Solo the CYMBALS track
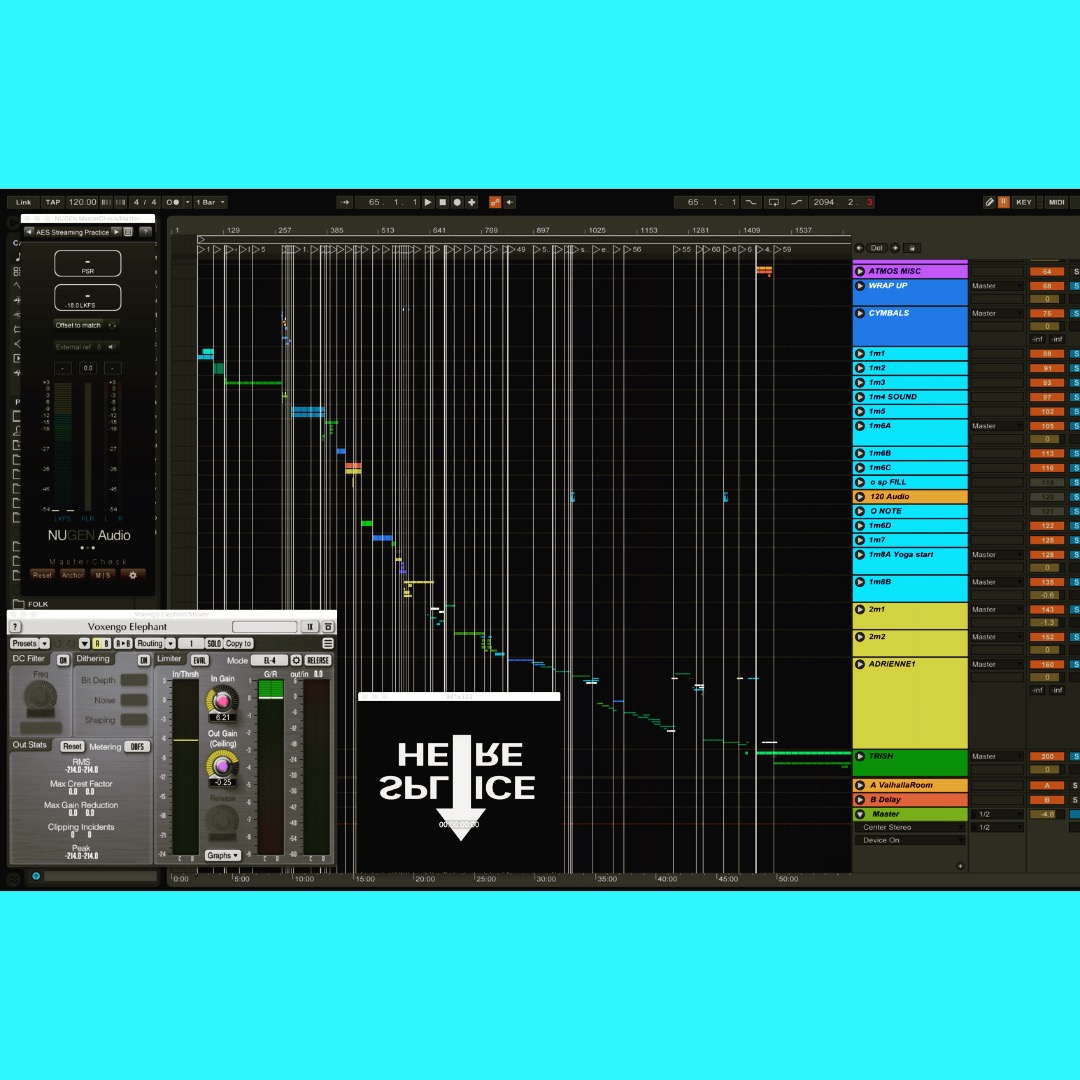This screenshot has height=1080, width=1080. (x=1075, y=313)
